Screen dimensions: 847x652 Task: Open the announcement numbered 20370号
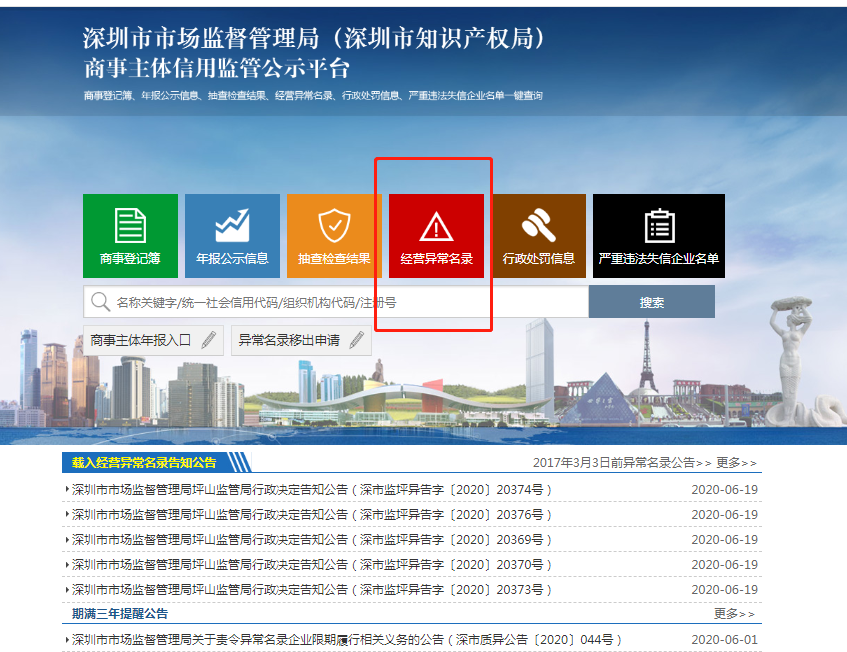point(311,564)
